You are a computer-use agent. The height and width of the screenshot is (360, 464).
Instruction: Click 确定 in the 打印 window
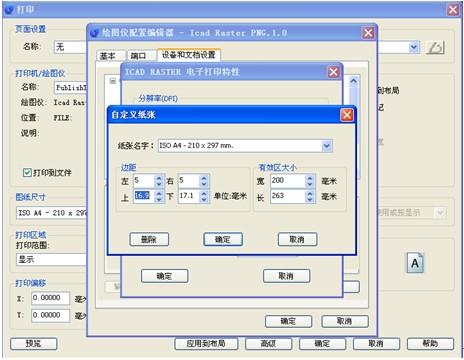coord(322,344)
